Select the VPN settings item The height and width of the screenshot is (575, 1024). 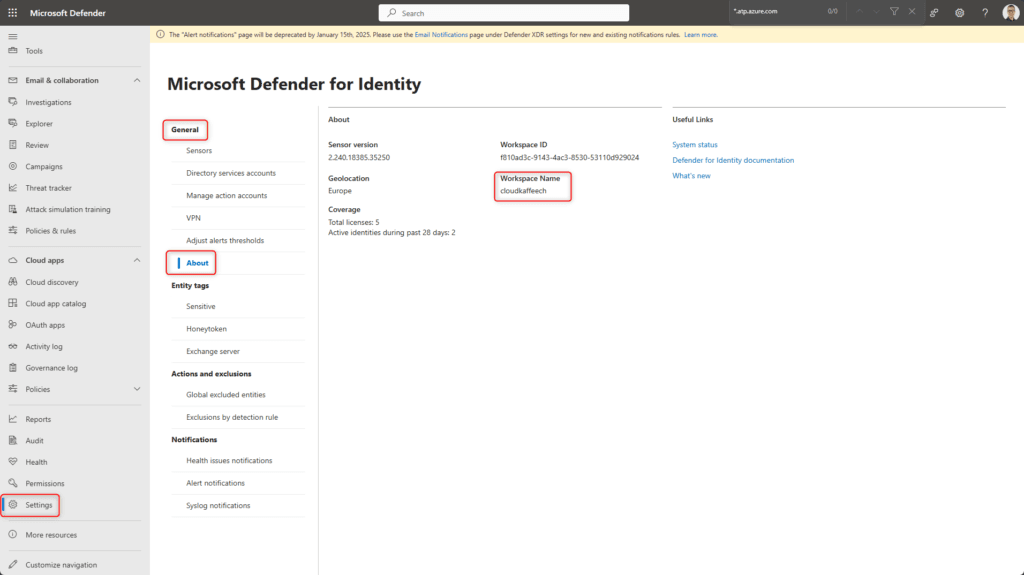click(x=193, y=218)
